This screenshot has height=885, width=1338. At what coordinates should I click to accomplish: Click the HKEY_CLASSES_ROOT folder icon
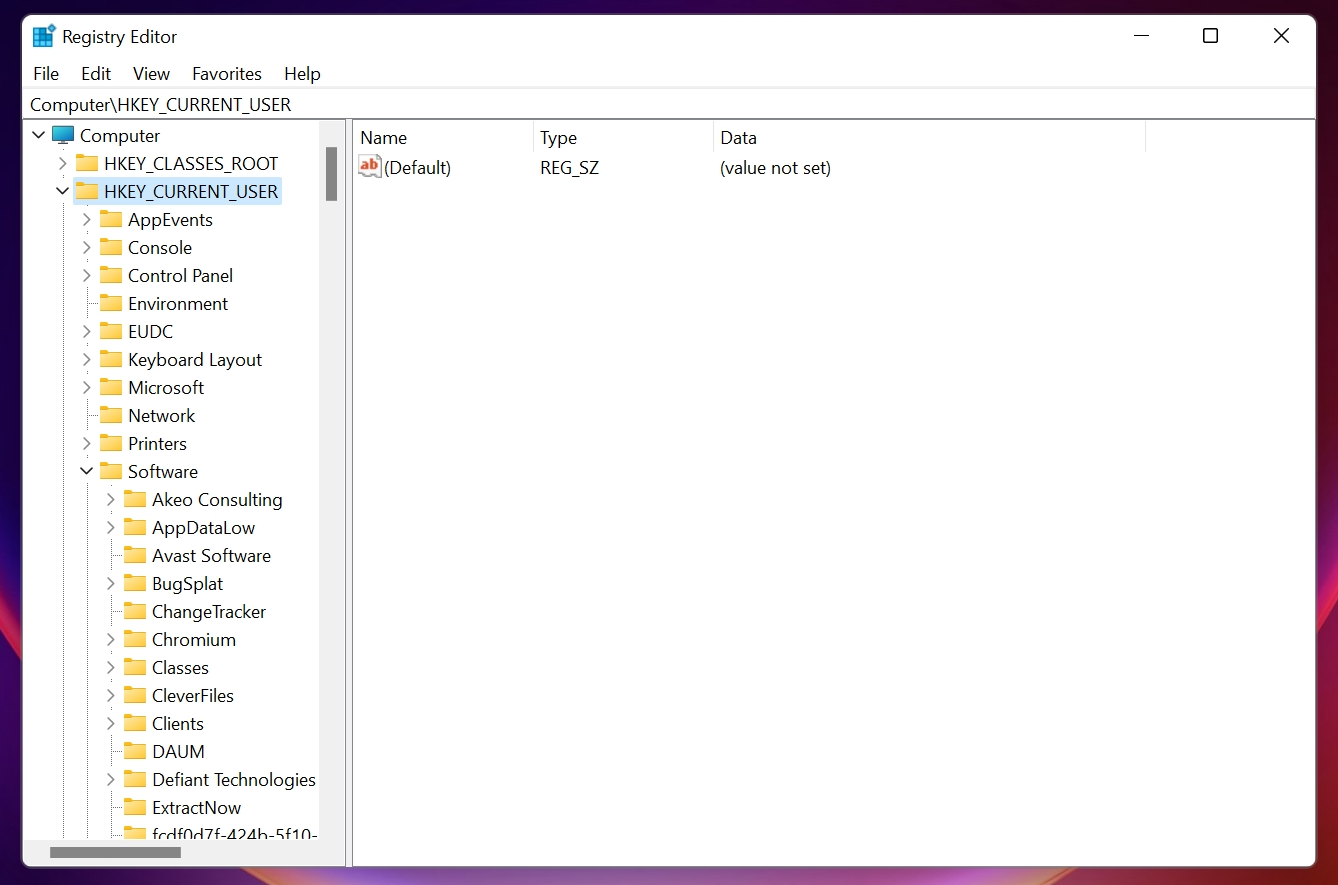point(87,163)
